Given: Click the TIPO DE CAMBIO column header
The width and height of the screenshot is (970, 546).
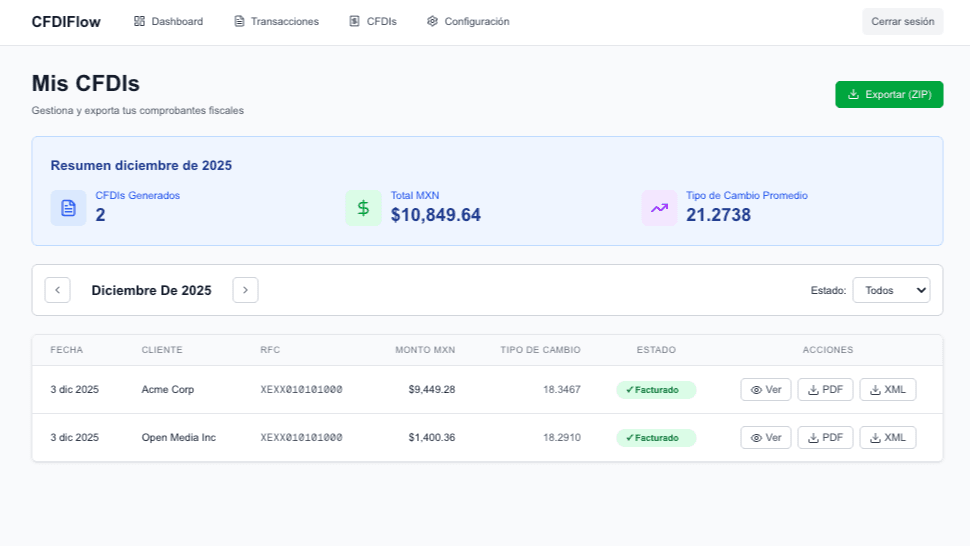Looking at the screenshot, I should 541,350.
